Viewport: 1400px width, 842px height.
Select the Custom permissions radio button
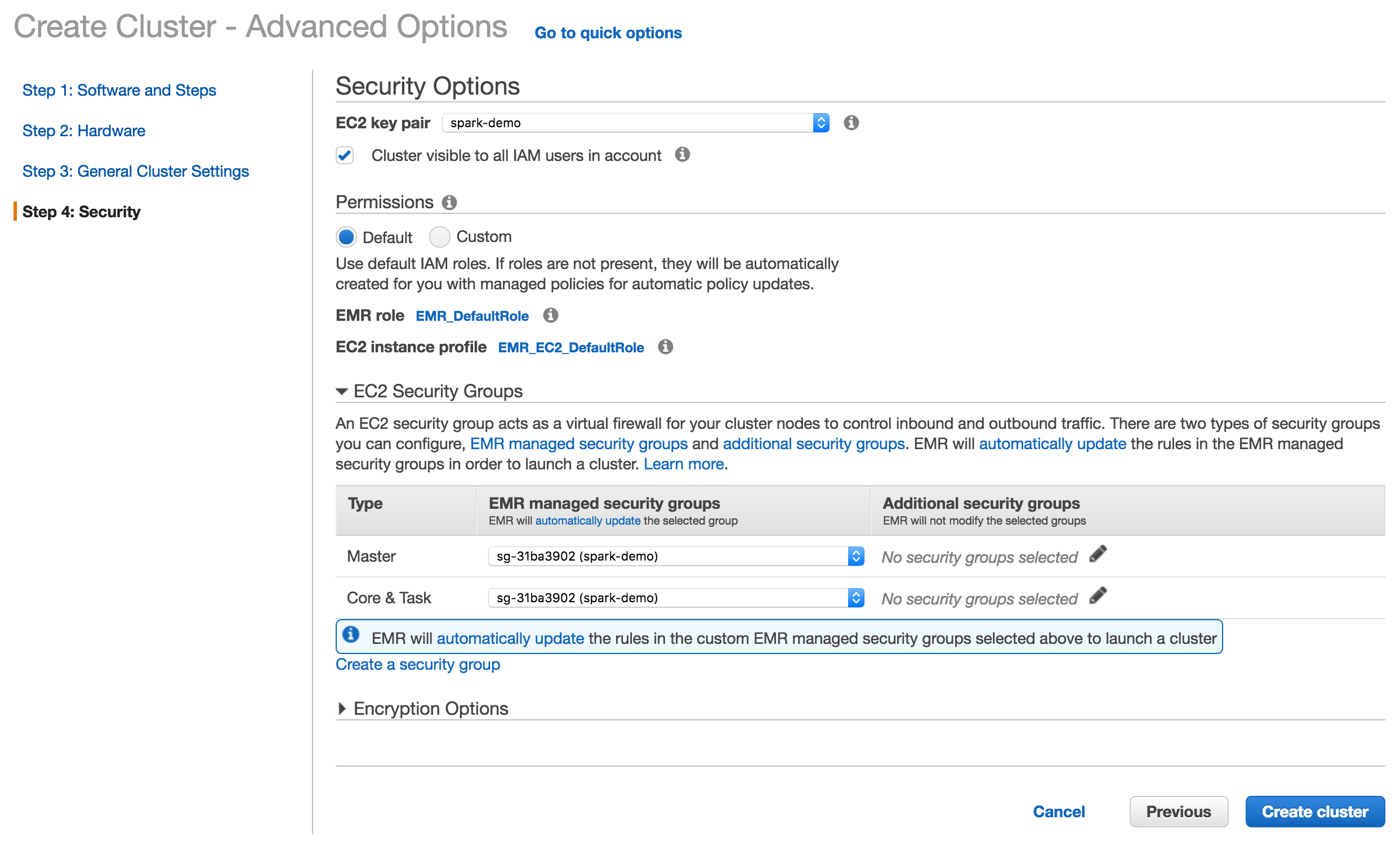pos(439,236)
